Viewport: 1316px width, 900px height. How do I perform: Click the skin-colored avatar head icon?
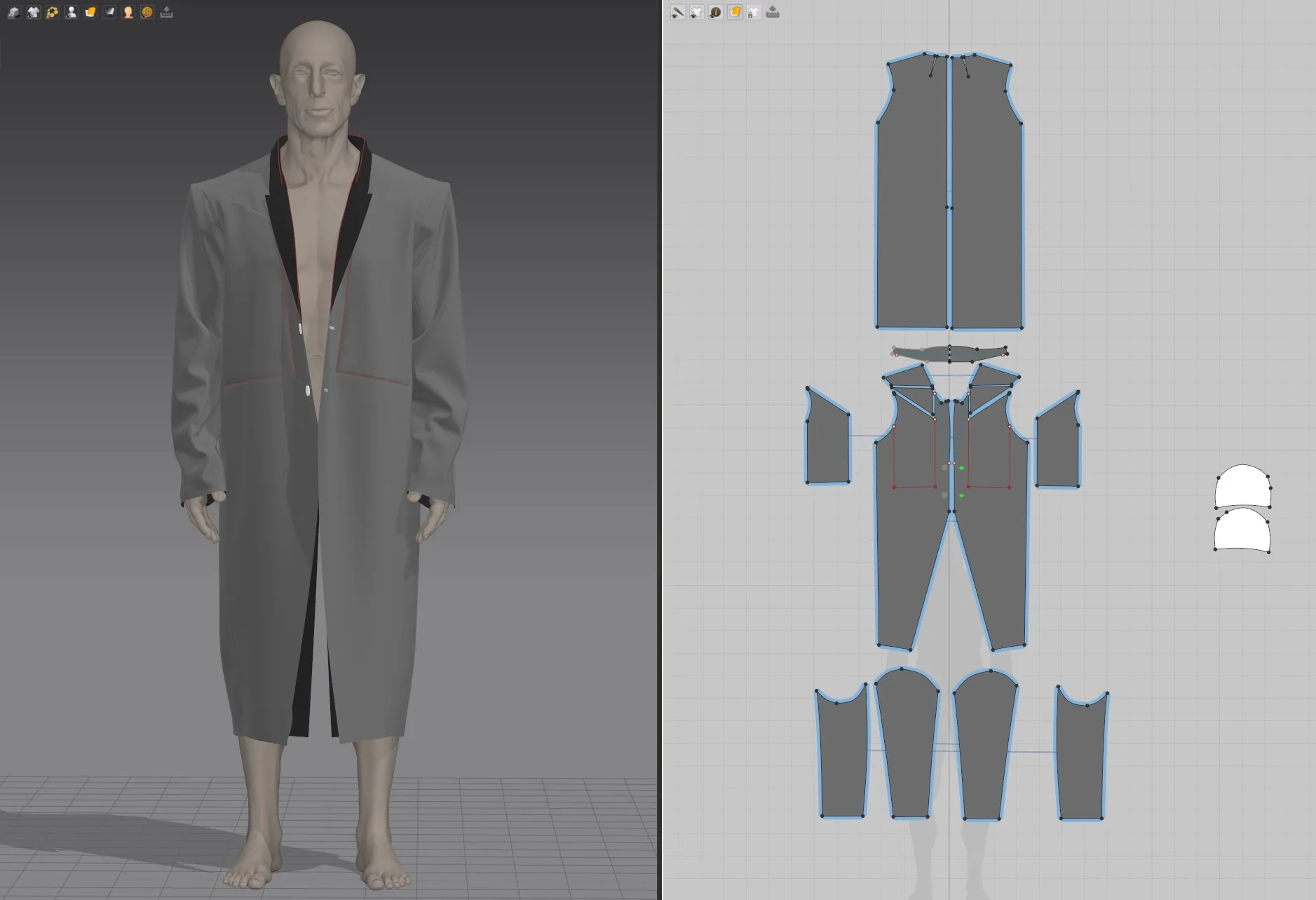(128, 12)
